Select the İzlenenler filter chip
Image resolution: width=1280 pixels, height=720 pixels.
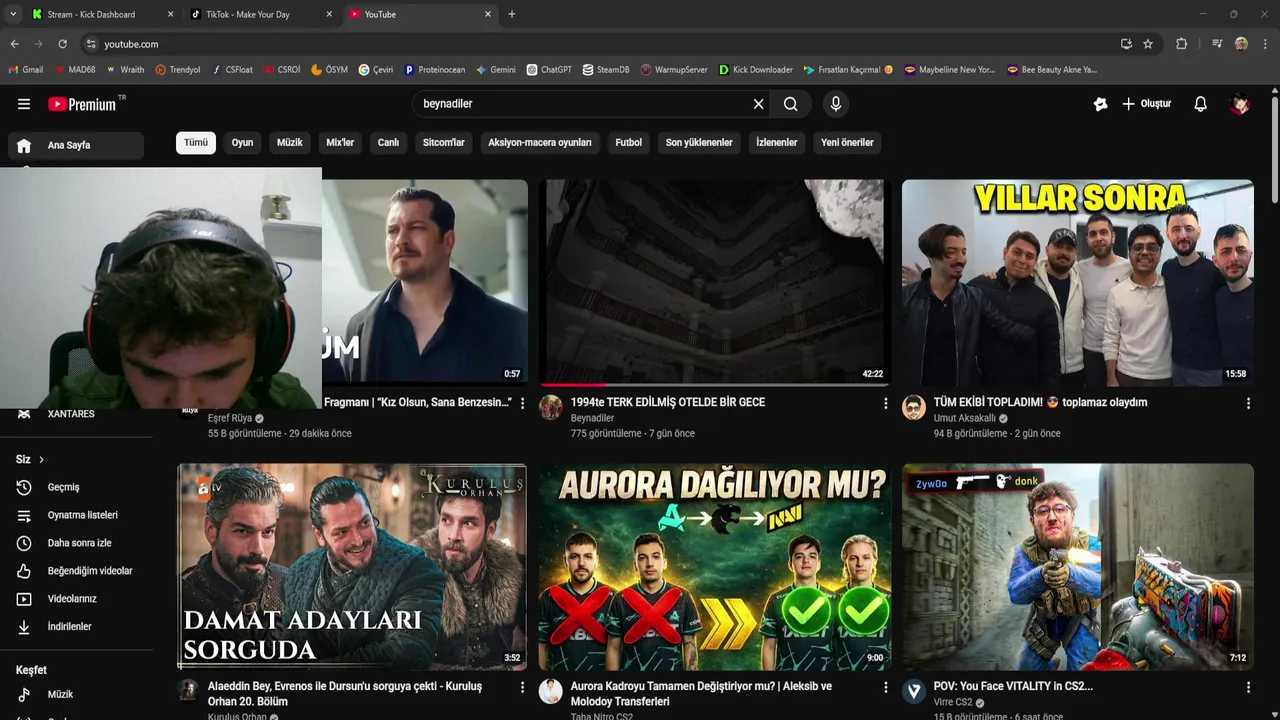tap(777, 142)
